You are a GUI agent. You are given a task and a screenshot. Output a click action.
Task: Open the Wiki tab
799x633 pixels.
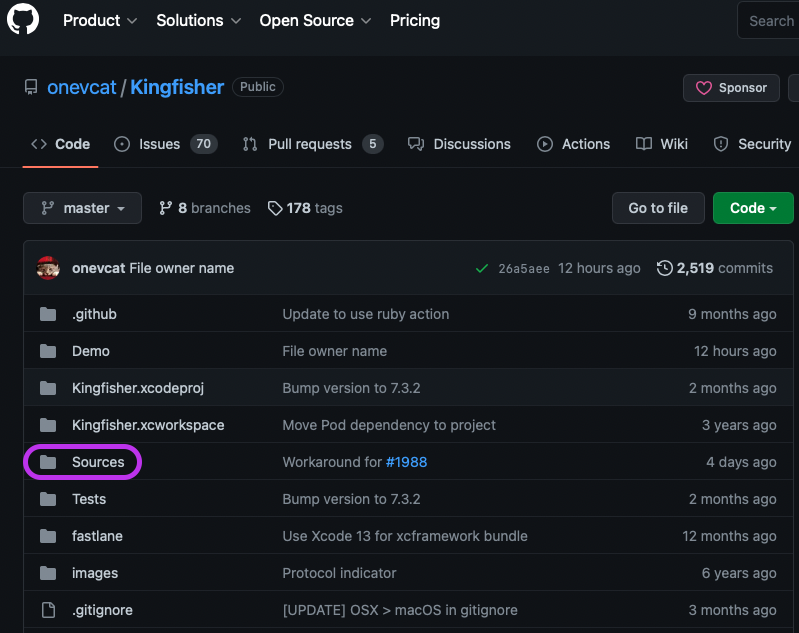coord(661,144)
